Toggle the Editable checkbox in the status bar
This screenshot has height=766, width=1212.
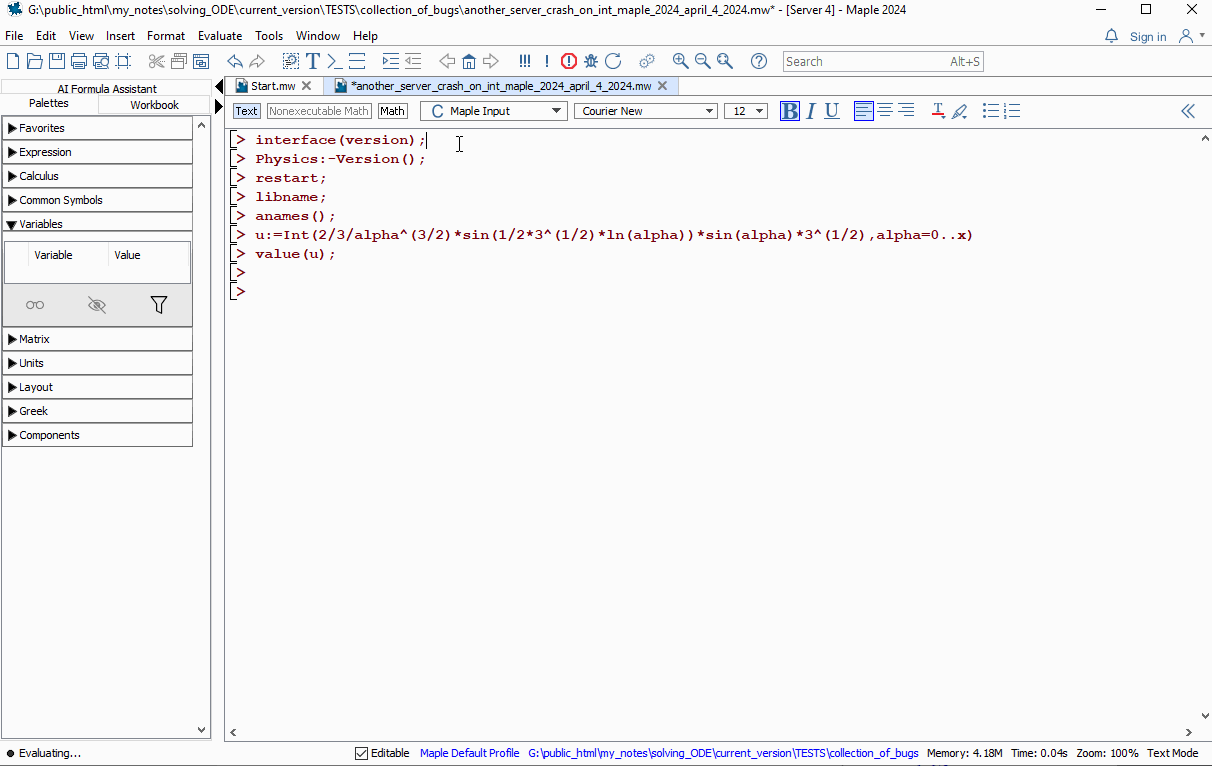point(362,753)
